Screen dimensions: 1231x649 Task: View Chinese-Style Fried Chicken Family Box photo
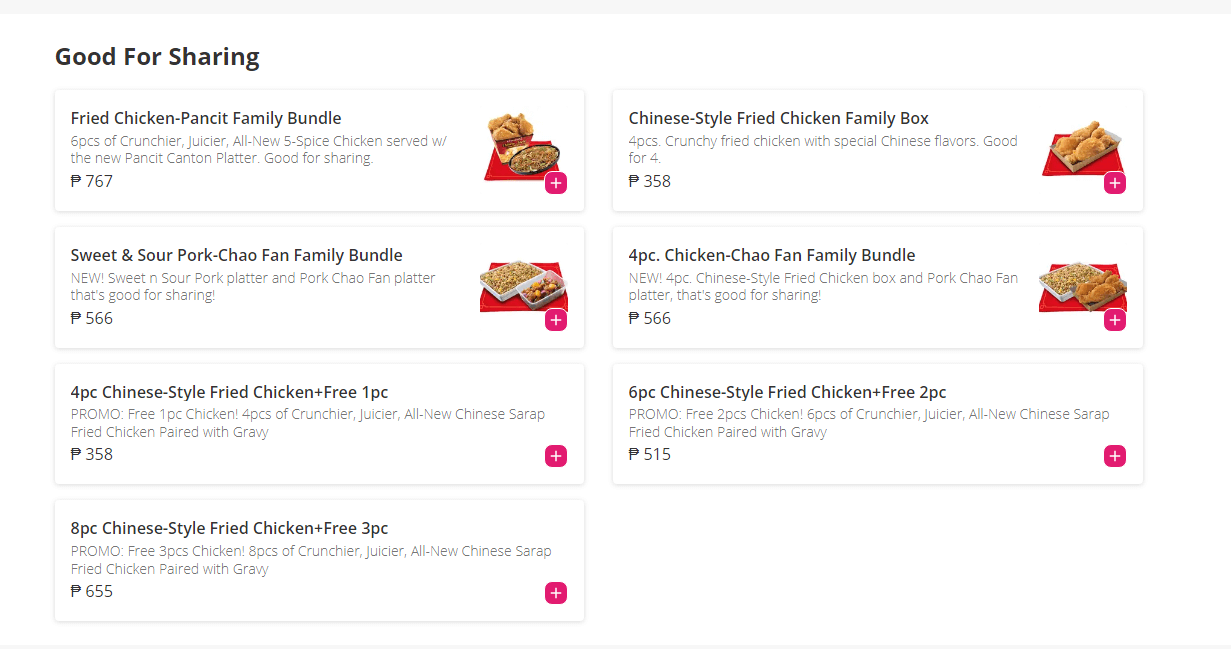click(x=1080, y=149)
